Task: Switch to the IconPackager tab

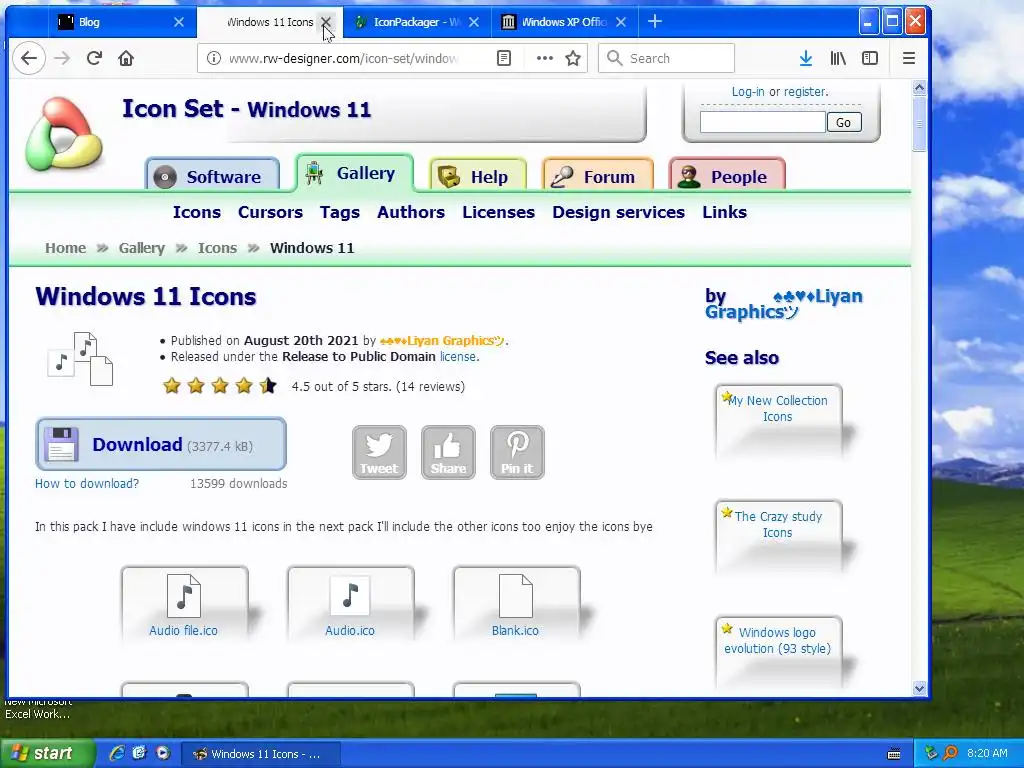Action: click(x=417, y=22)
